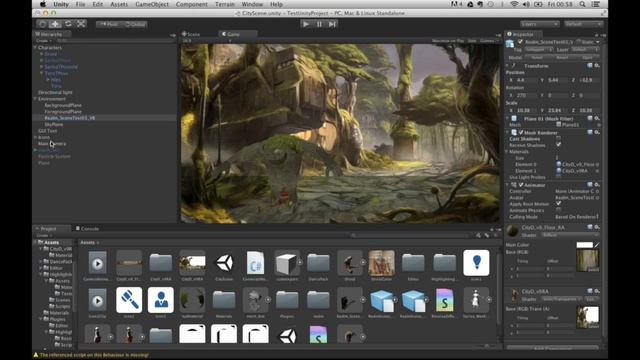Collapse the Environment tree item
The width and height of the screenshot is (640, 360).
pyautogui.click(x=35, y=99)
